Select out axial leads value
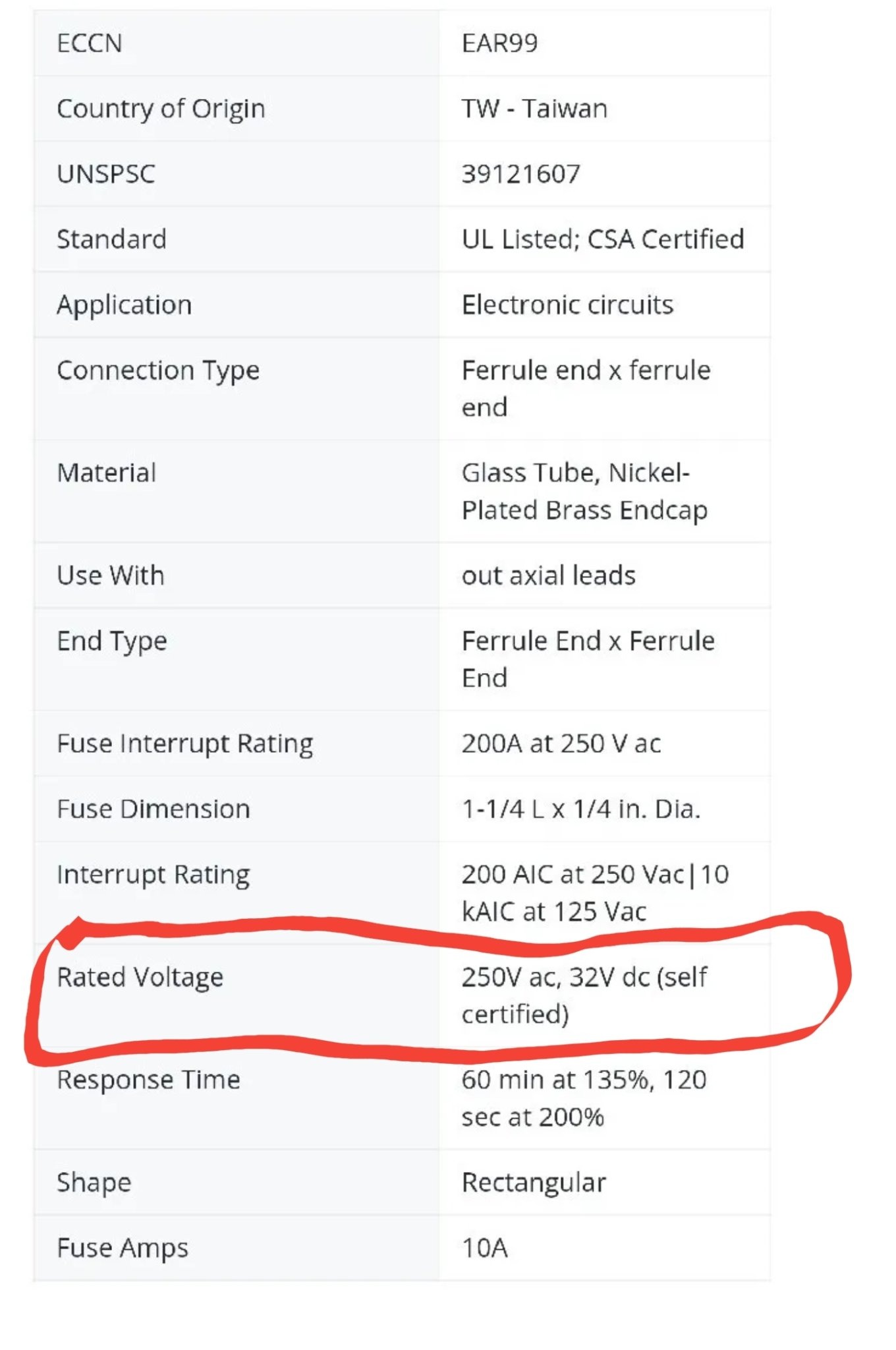The width and height of the screenshot is (896, 1350). point(548,575)
